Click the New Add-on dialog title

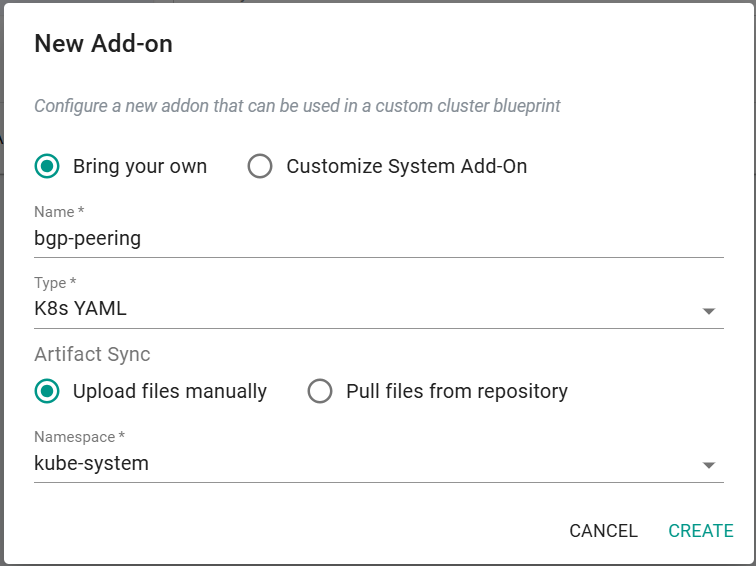104,43
